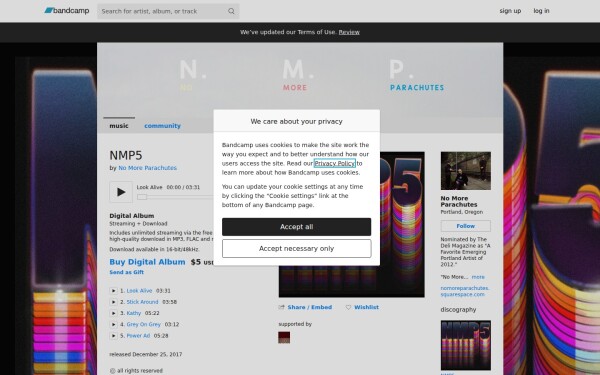Click the N. M. P. No More Parachutes header banner

click(300, 80)
